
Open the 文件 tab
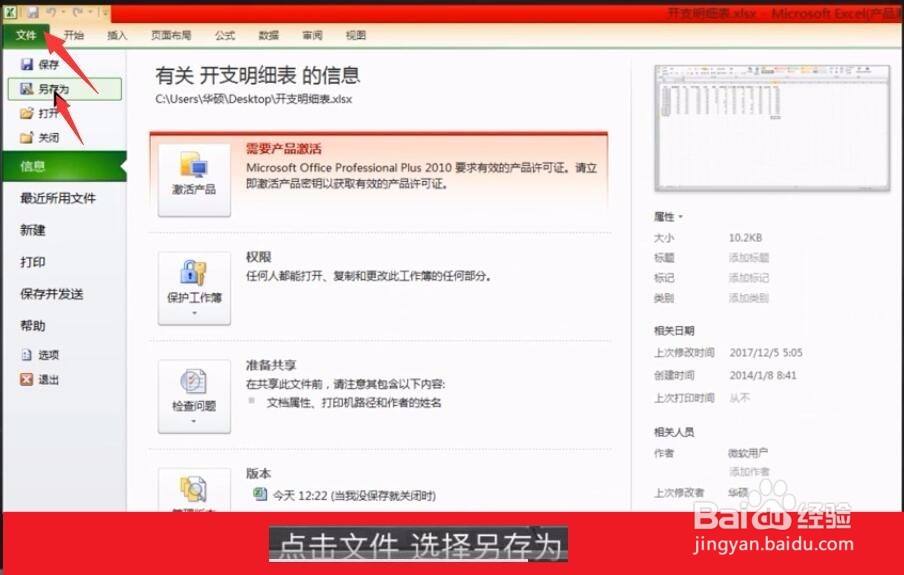[25, 35]
